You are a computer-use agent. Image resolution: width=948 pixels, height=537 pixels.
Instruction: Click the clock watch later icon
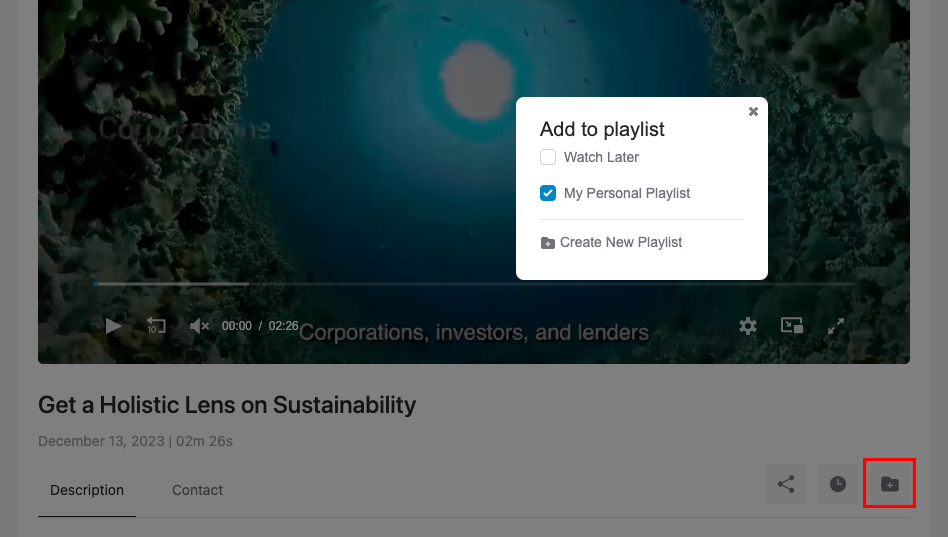(838, 484)
